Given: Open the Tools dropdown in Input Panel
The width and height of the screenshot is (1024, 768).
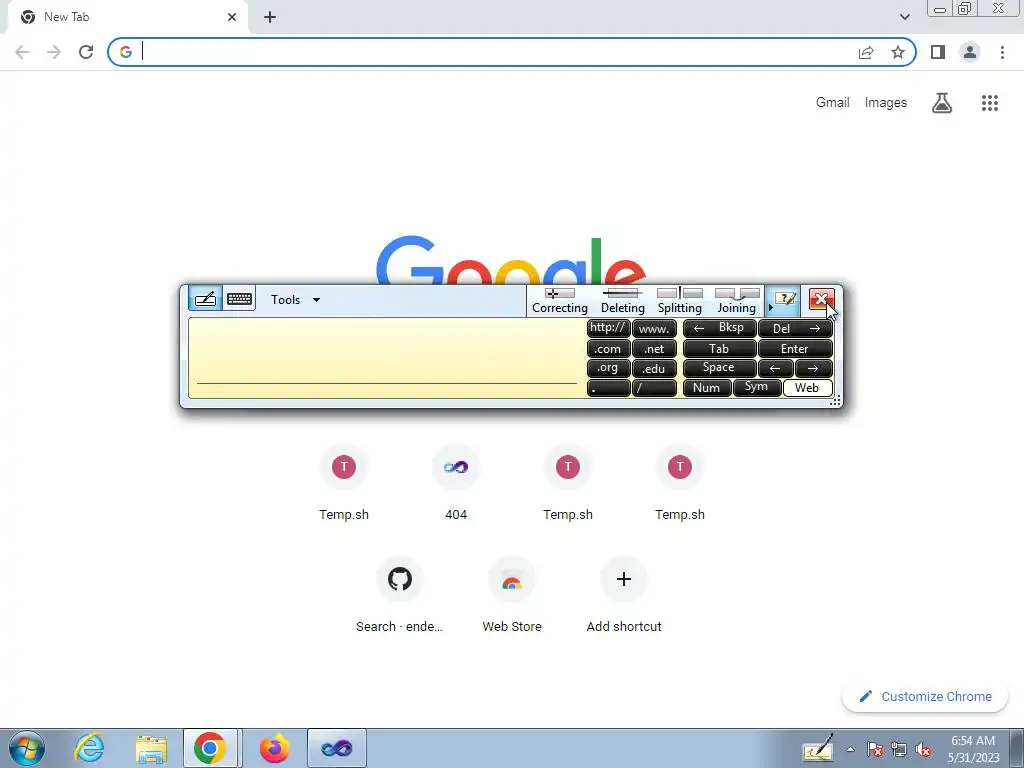Looking at the screenshot, I should click(x=295, y=300).
